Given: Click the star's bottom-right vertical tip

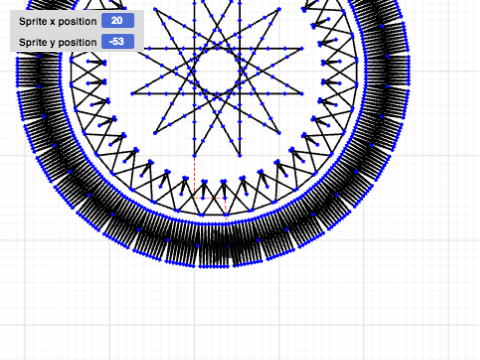Looking at the screenshot, I should (x=240, y=155).
